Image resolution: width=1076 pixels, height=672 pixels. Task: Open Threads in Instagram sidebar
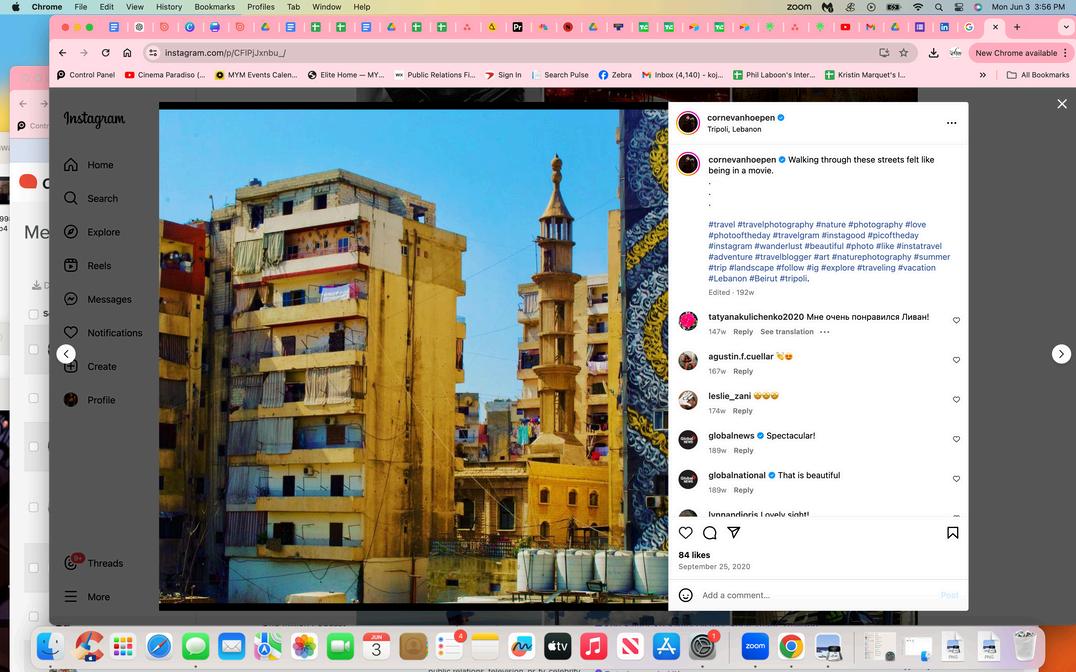93,563
